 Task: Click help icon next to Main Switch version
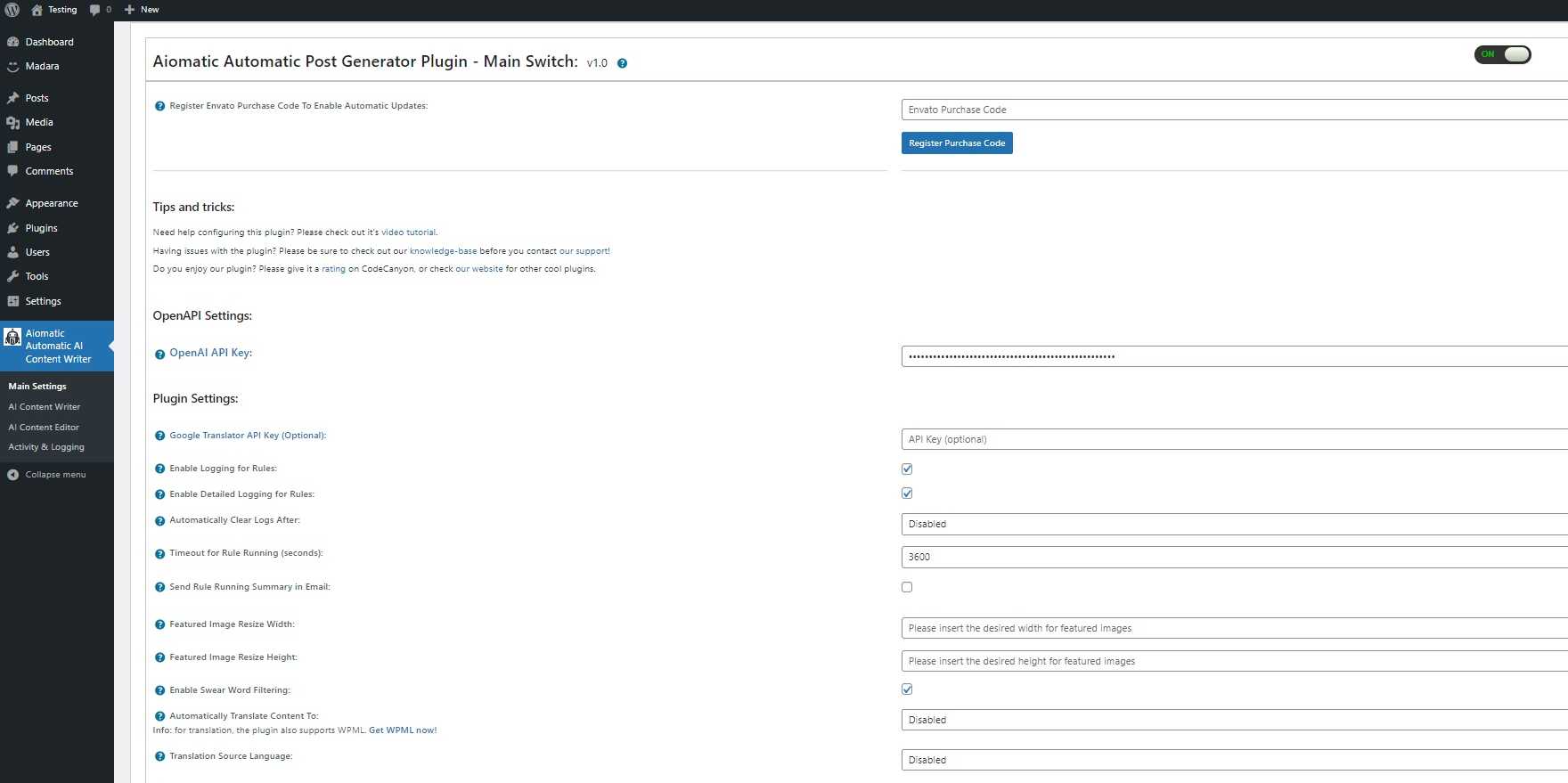coord(622,63)
